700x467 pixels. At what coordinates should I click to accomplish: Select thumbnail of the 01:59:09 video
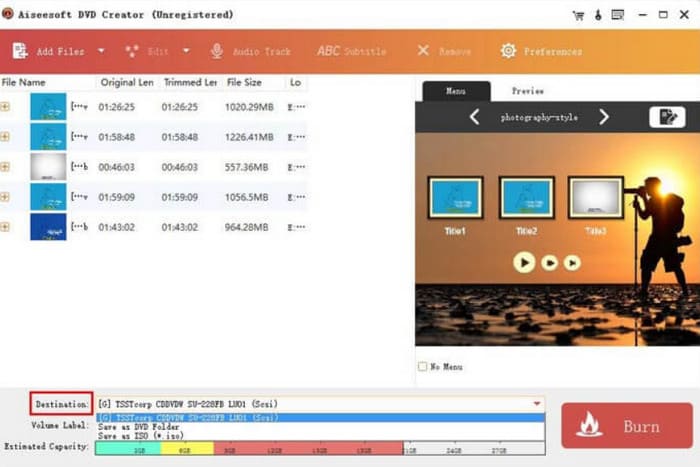(x=48, y=197)
